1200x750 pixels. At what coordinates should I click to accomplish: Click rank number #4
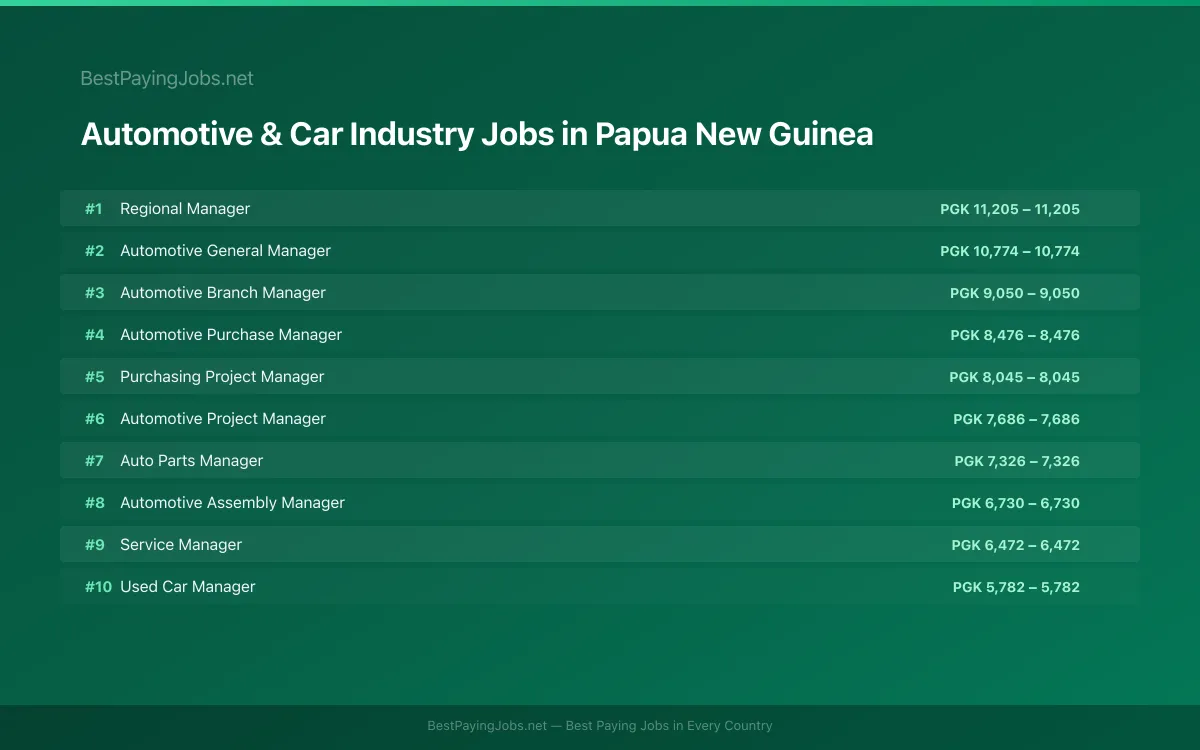coord(94,335)
